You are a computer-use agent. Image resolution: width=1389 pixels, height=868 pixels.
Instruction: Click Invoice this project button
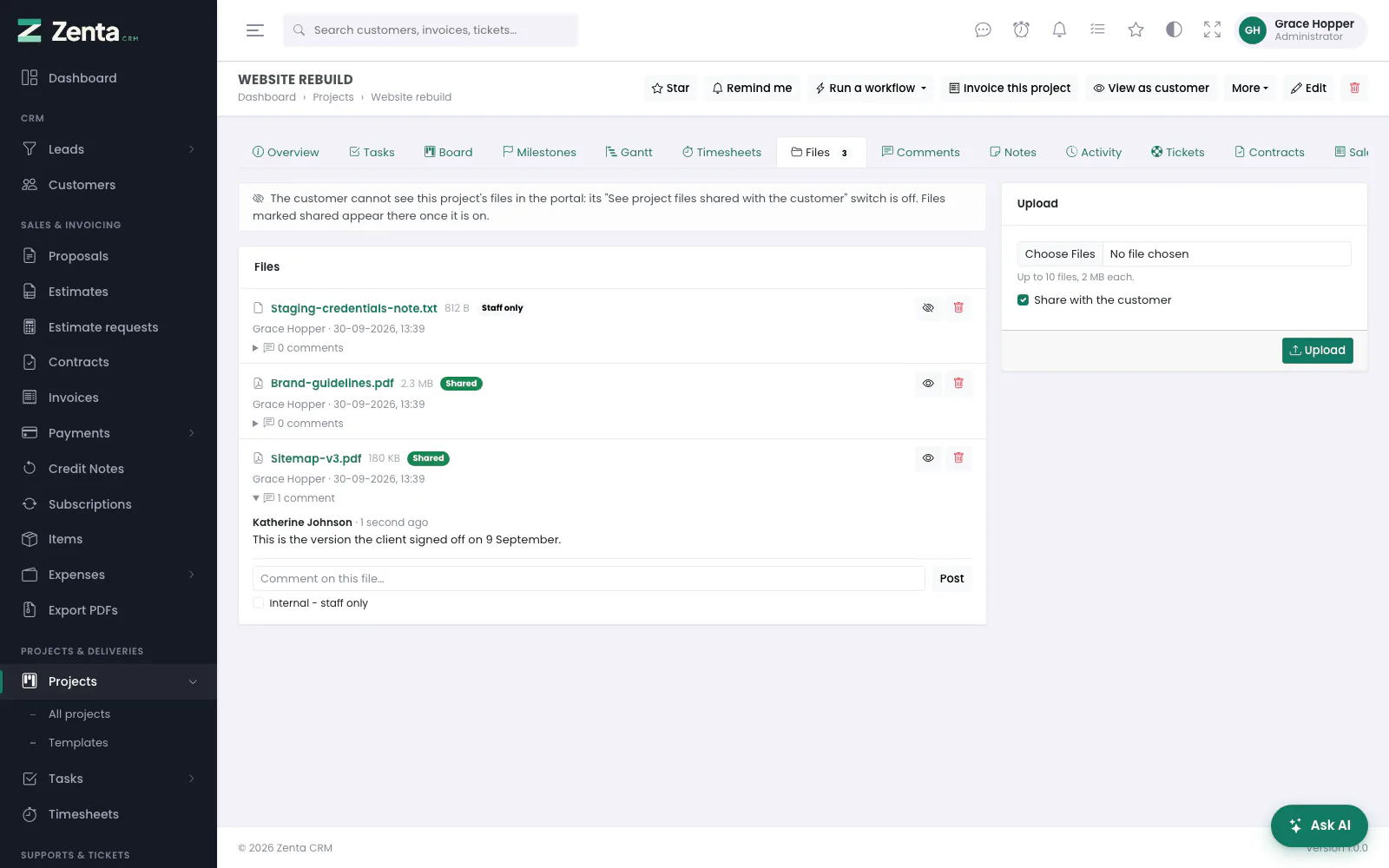(1010, 88)
